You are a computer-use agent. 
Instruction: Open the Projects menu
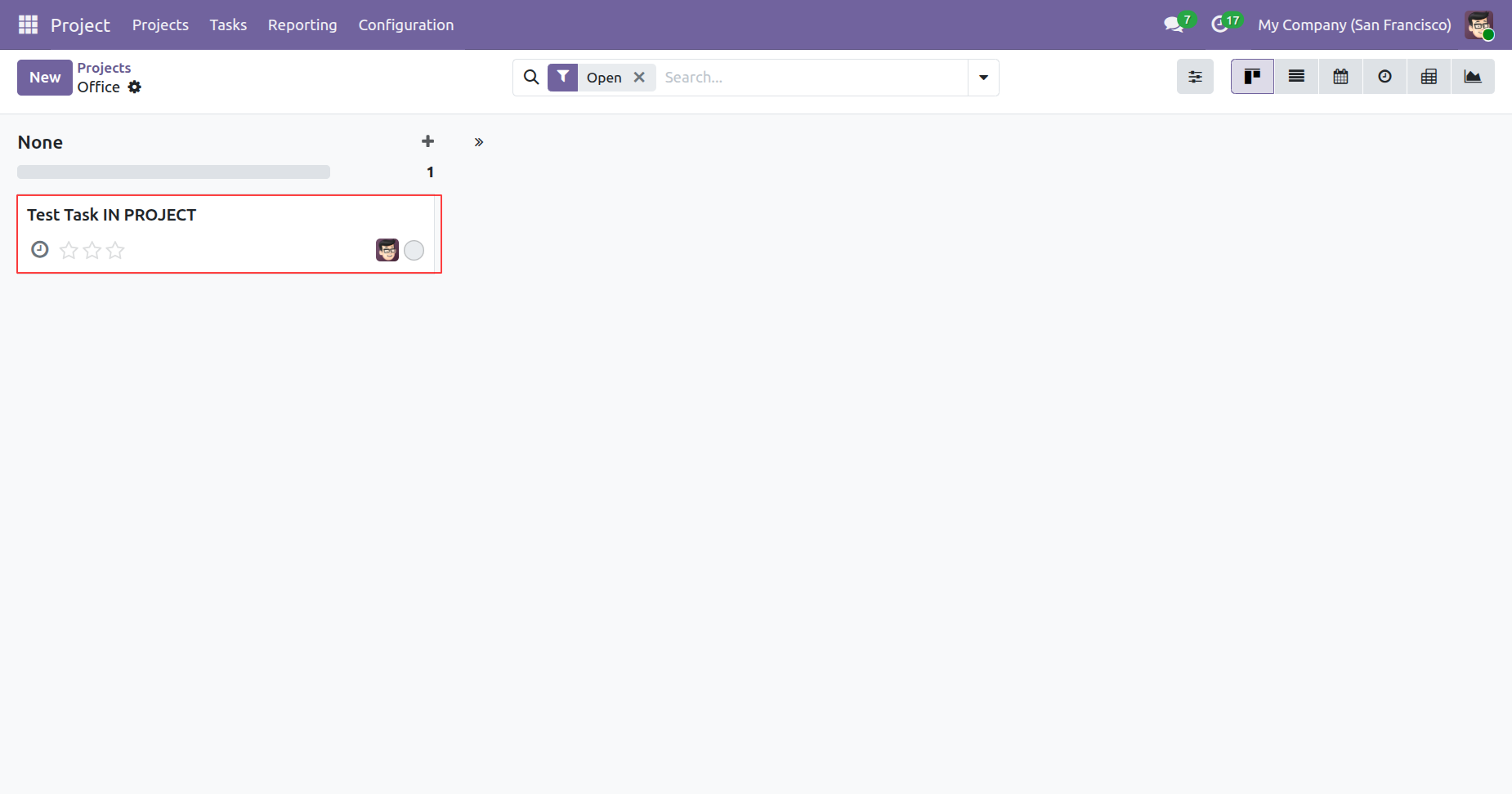[x=160, y=25]
